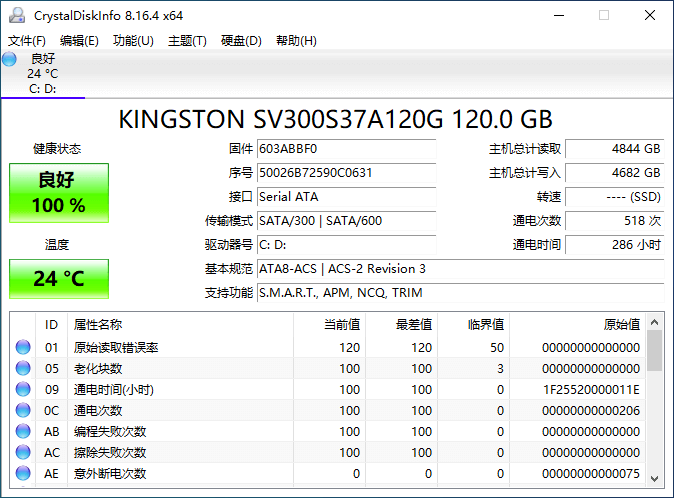Click the 最差值 column header

coord(402,324)
